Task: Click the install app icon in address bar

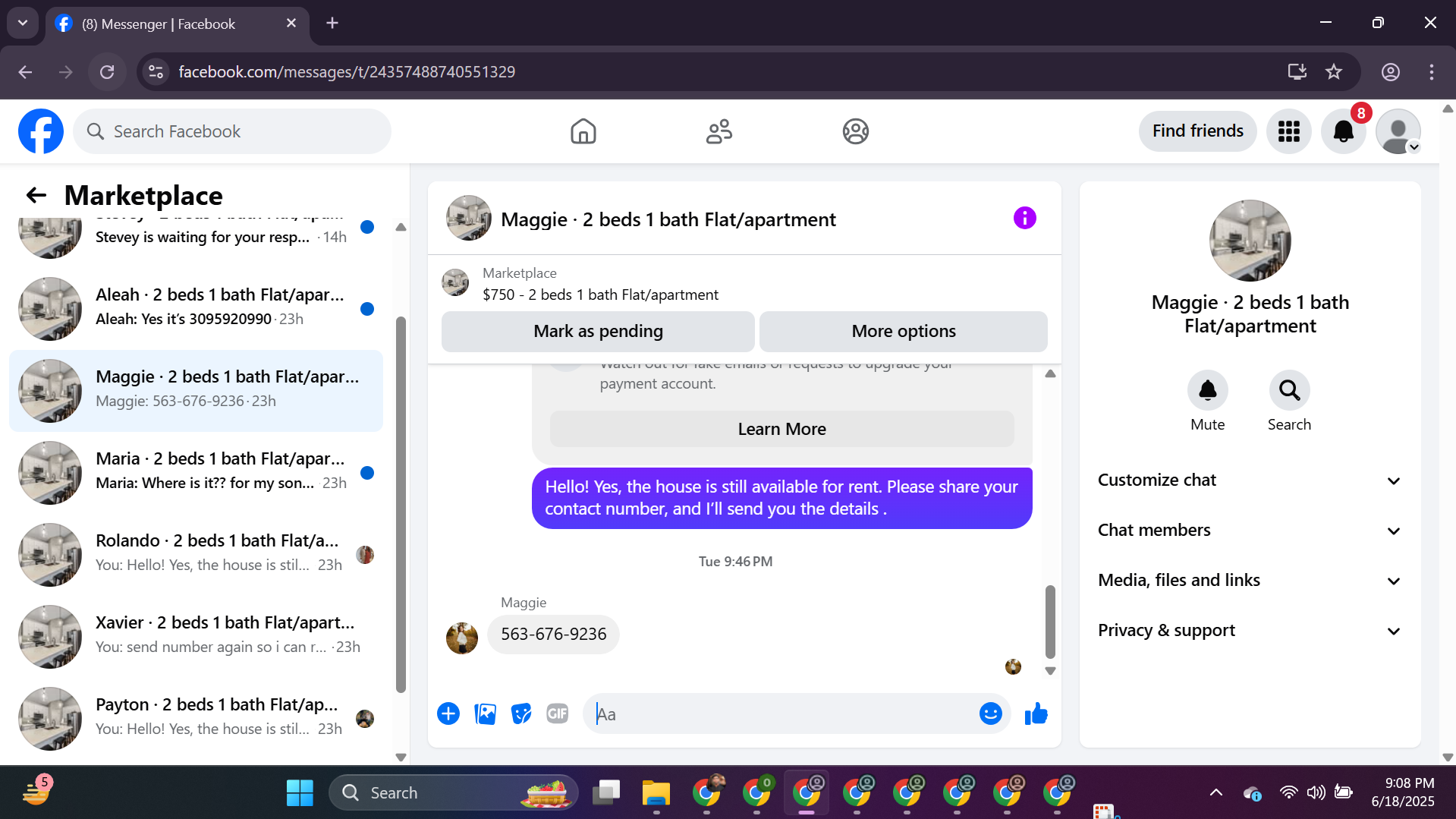Action: coord(1297,71)
